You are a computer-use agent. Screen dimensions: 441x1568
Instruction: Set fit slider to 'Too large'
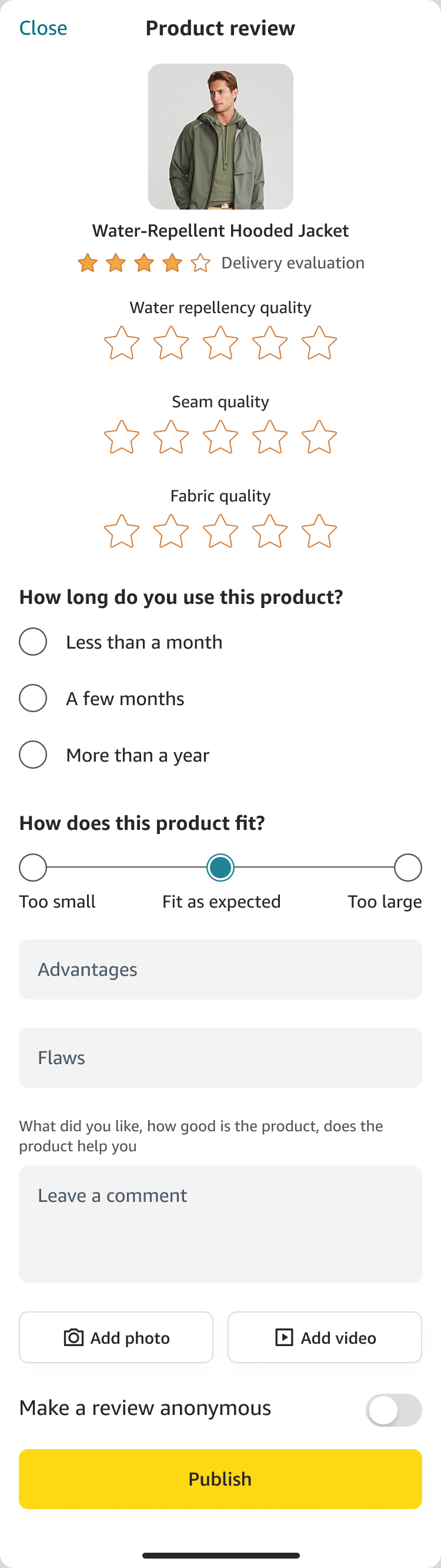pyautogui.click(x=407, y=868)
